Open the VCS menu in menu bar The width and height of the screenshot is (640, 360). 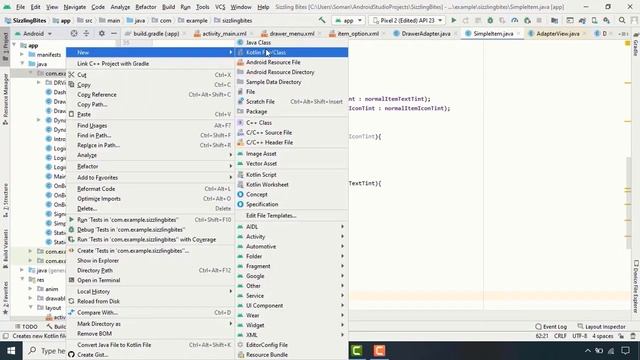(x=220, y=7)
